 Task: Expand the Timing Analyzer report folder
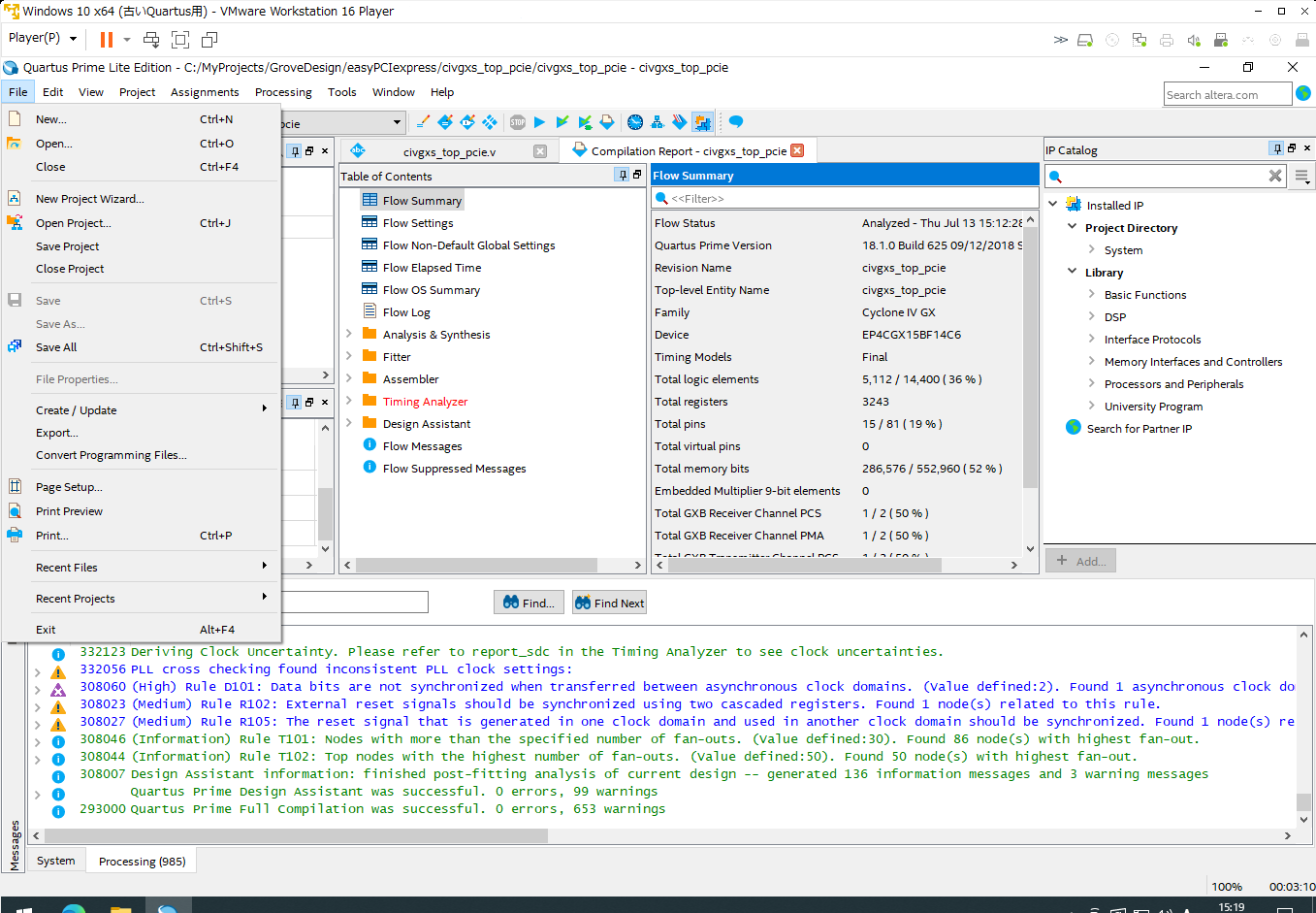tap(349, 400)
